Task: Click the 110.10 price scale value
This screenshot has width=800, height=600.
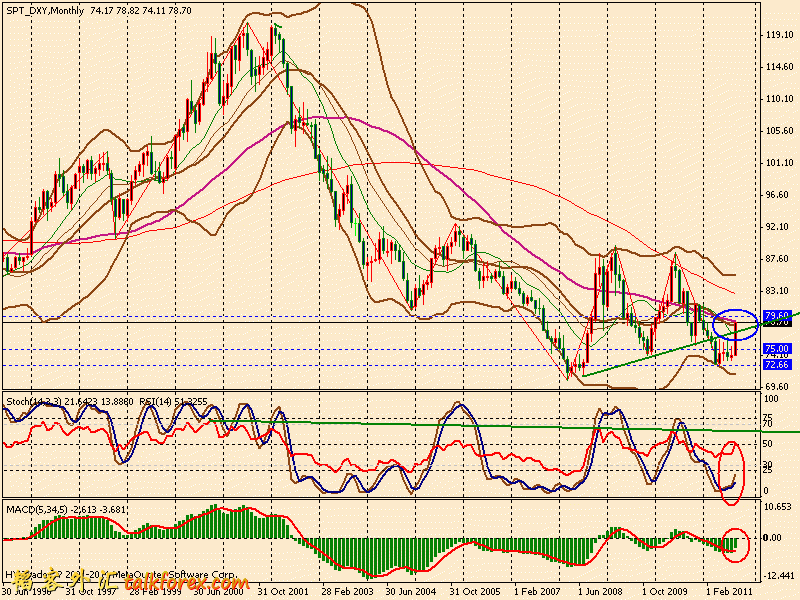Action: coord(779,99)
